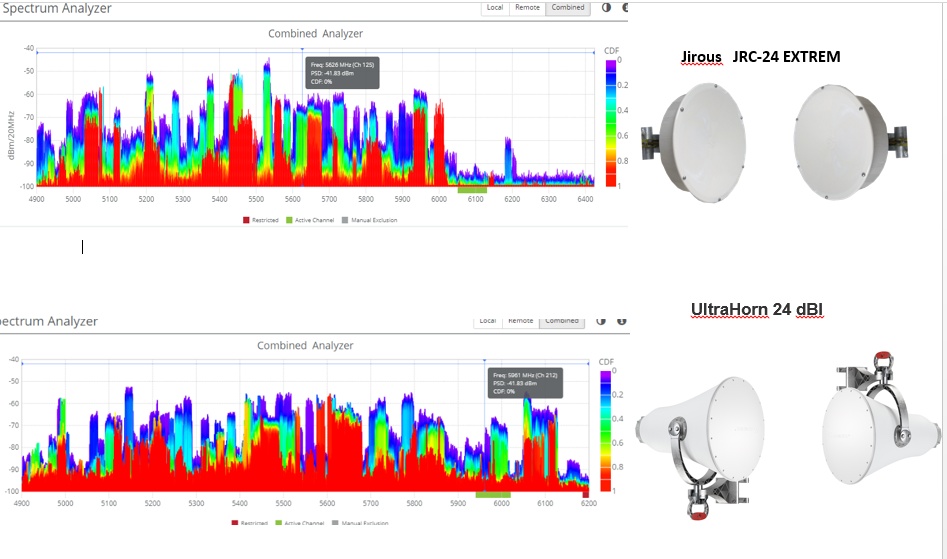Viewport: 947px width, 559px height.
Task: Click the green active channel bar near 6100 MHz in top chart
Action: pos(472,189)
